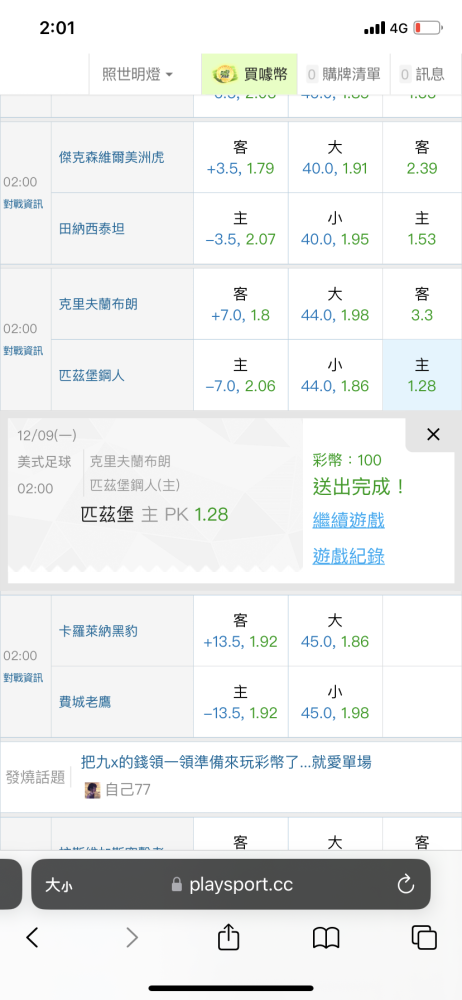
Task: Open the 訊息 messages tab
Action: pyautogui.click(x=422, y=74)
